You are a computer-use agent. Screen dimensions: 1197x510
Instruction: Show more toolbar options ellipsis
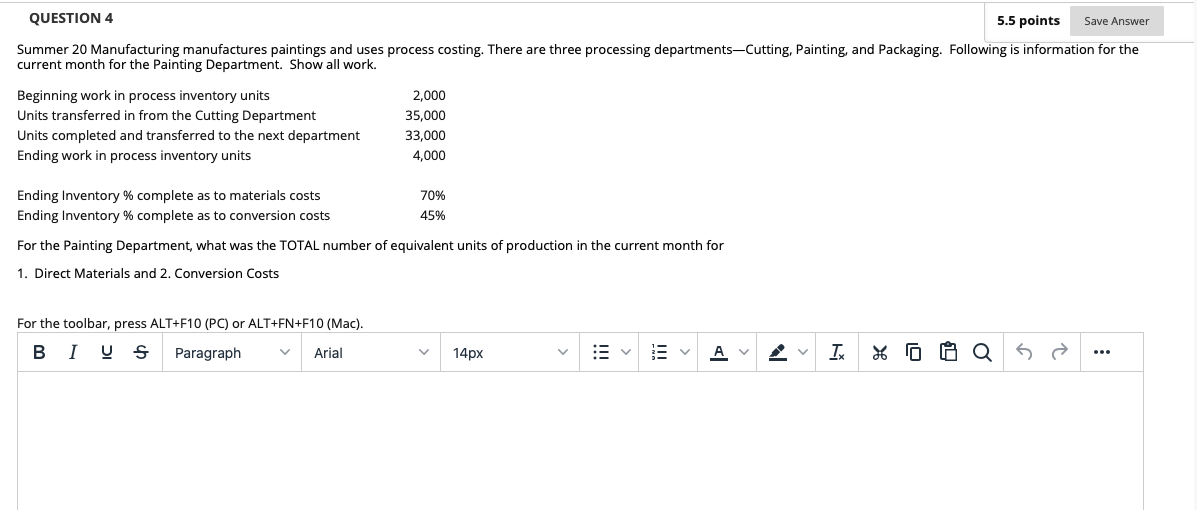[1101, 353]
